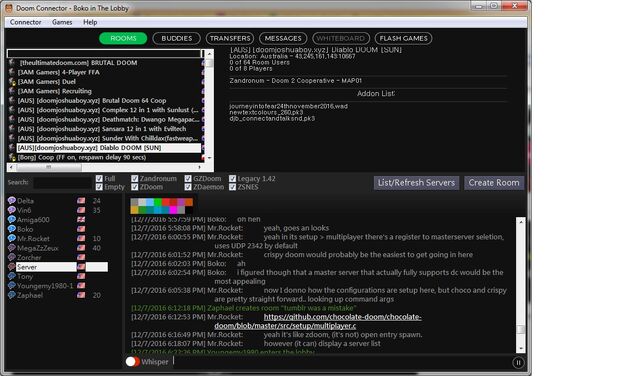The image size is (640, 376).
Task: Select the Diablo DOOM [SUN] room
Action: coord(109,147)
